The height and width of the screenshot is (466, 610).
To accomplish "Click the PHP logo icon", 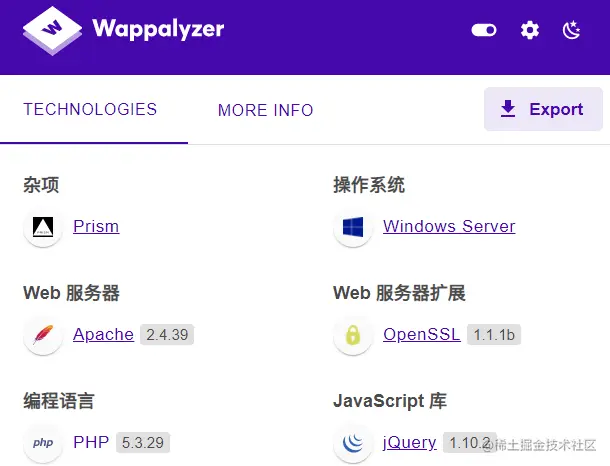I will click(43, 443).
